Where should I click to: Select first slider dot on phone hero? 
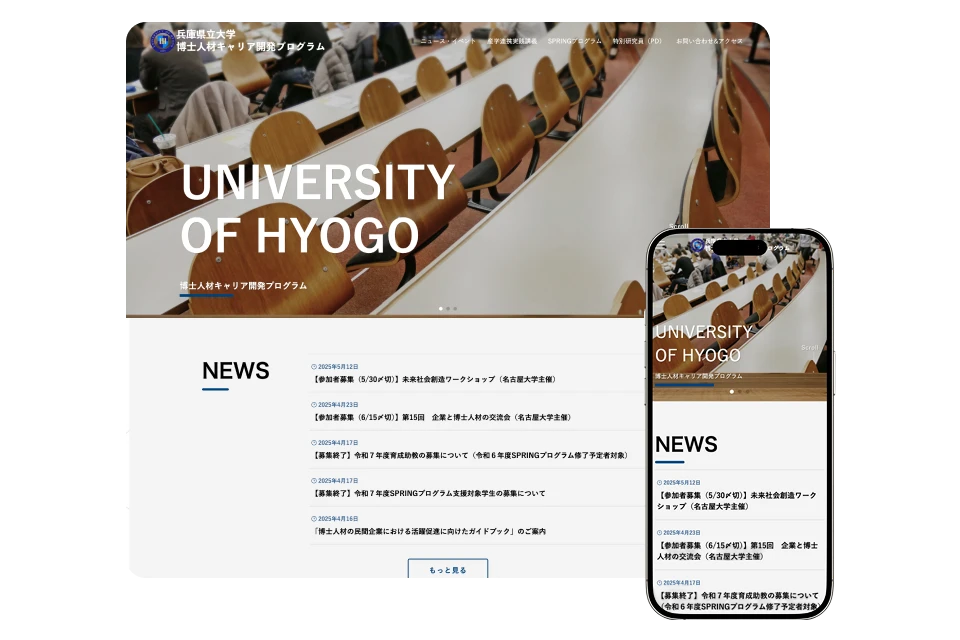[x=732, y=391]
